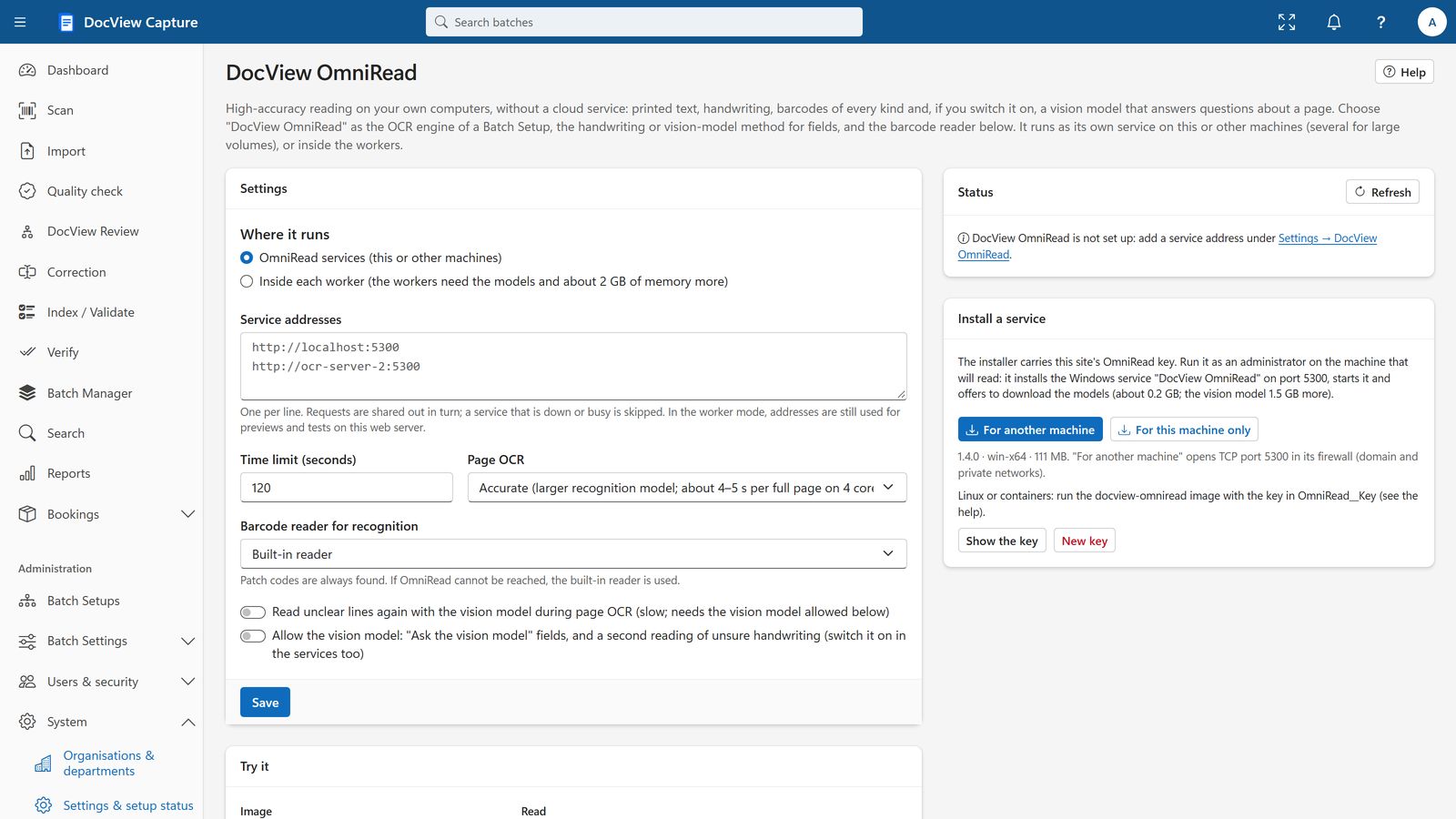Generate a New key
Image resolution: width=1456 pixels, height=819 pixels.
point(1085,541)
